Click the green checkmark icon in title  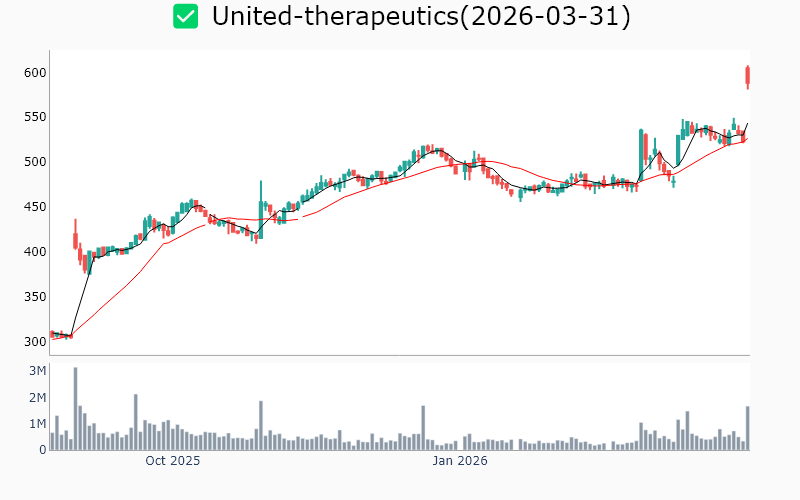tap(185, 16)
